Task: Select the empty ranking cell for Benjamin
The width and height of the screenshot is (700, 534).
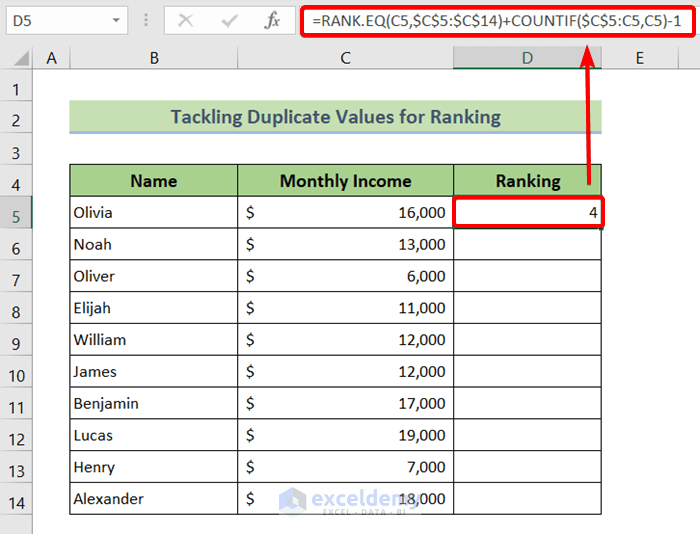Action: tap(527, 403)
